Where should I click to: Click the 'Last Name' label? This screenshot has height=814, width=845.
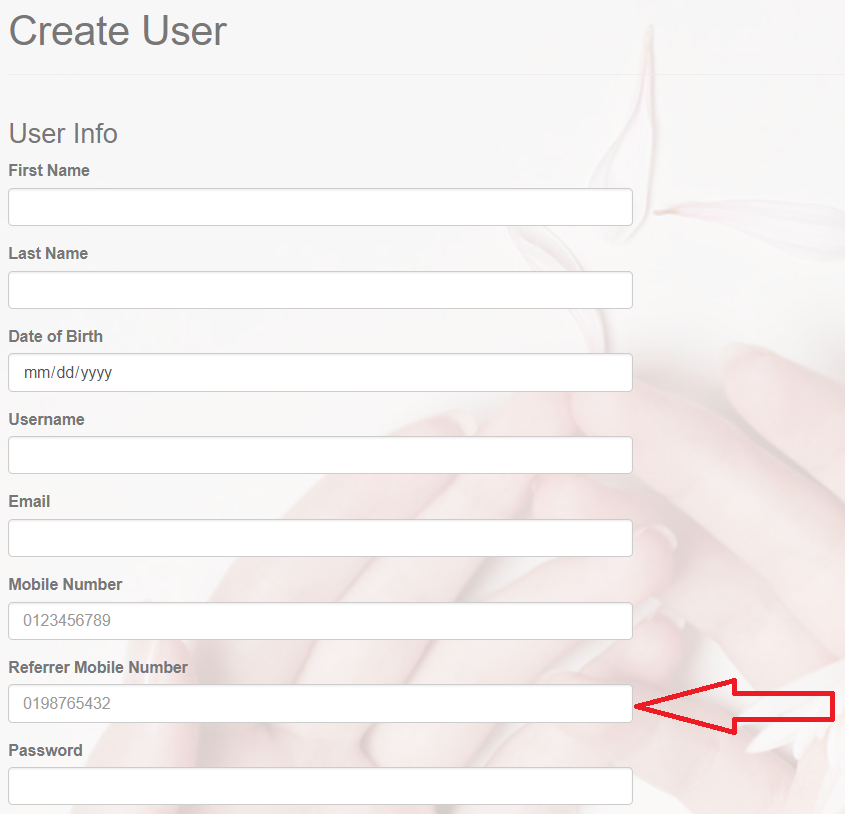48,253
